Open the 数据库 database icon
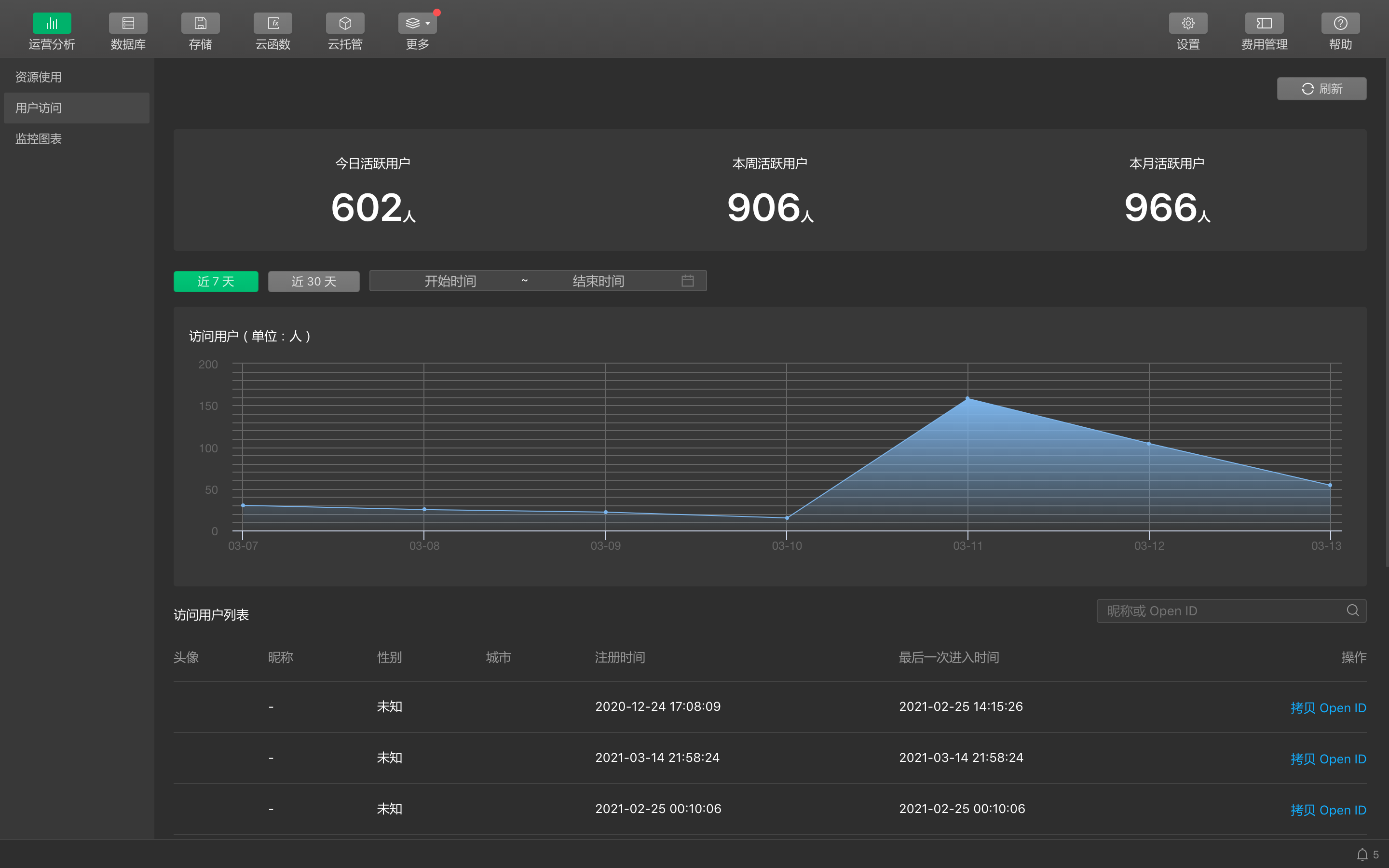This screenshot has height=868, width=1389. pyautogui.click(x=128, y=24)
